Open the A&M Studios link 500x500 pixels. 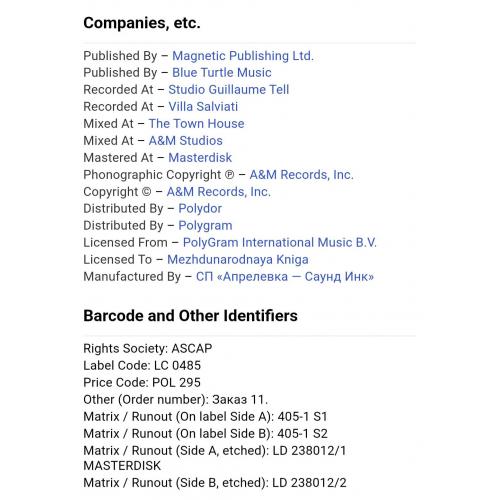point(186,141)
